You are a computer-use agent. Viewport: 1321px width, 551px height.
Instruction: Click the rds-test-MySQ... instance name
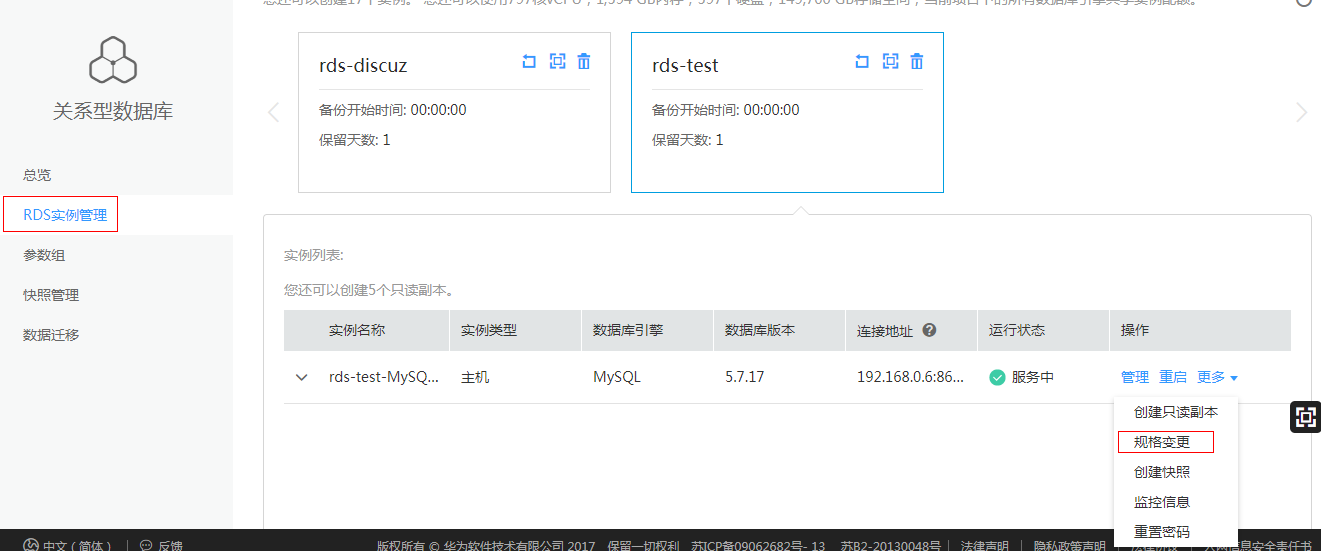pyautogui.click(x=384, y=377)
